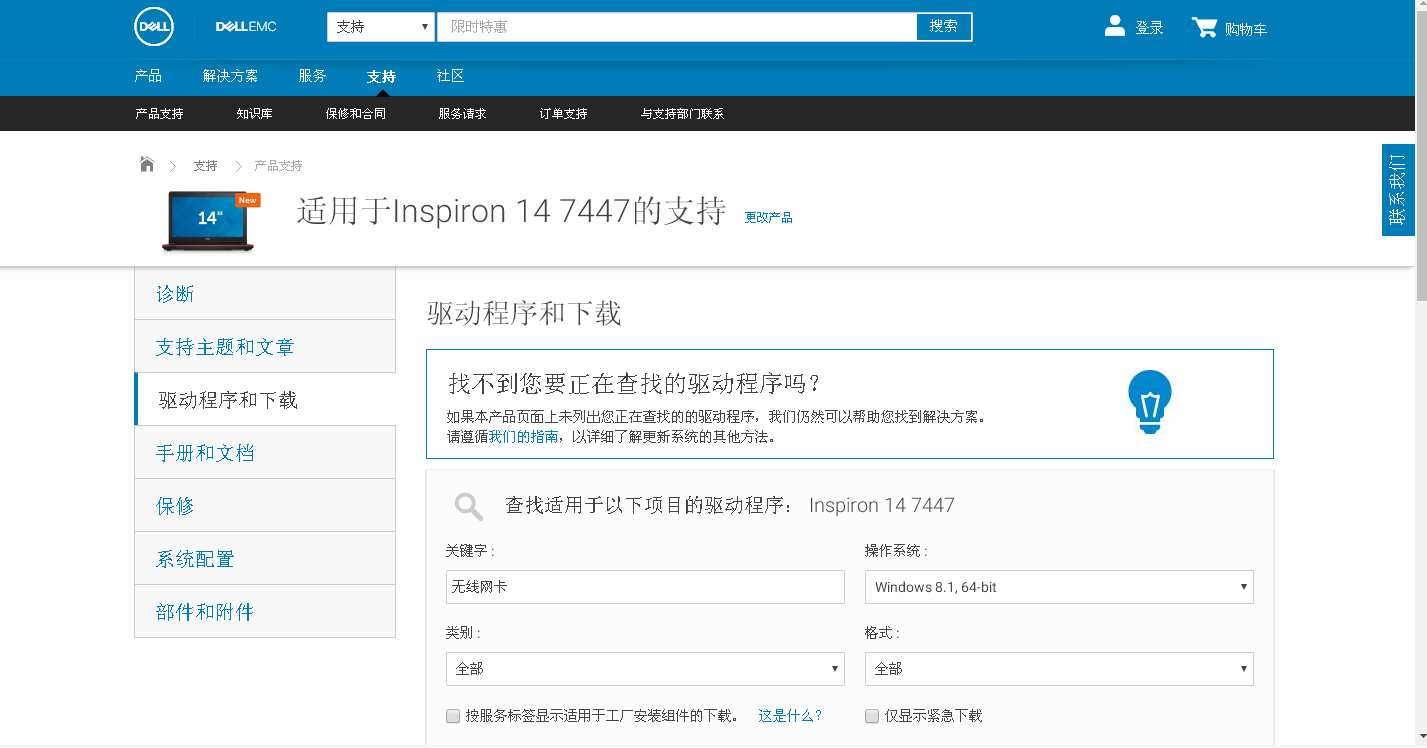The width and height of the screenshot is (1427, 748).
Task: Select the 支持 main menu tab
Action: [381, 77]
